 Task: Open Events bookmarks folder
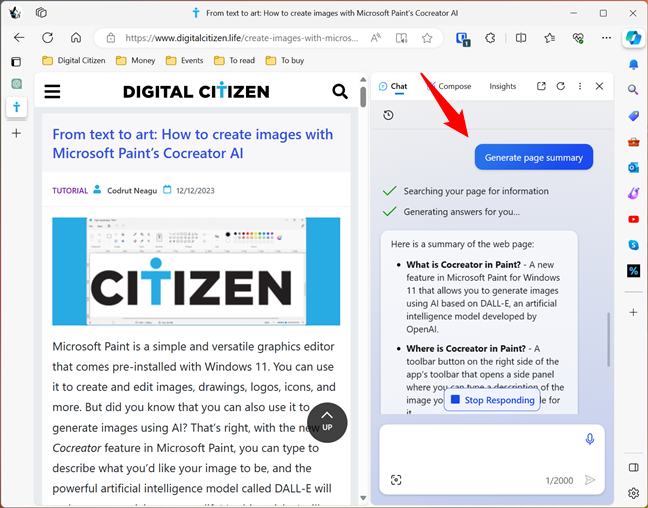coord(184,61)
